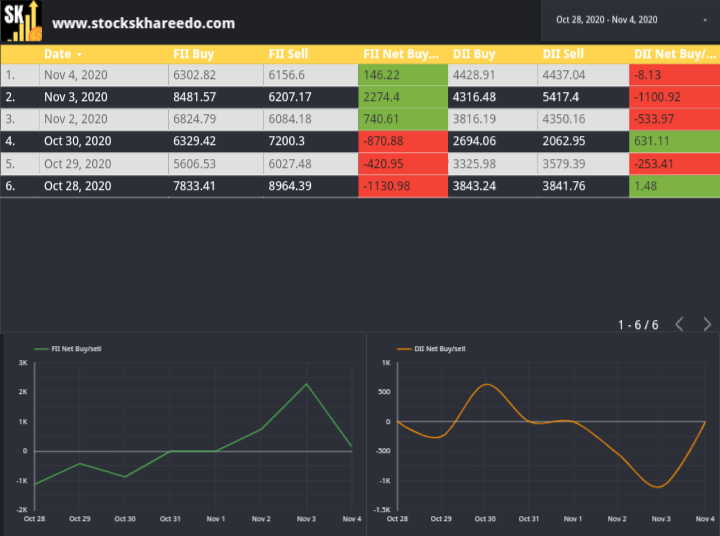Viewport: 720px width, 536px height.
Task: Click red FII net cell -870.88
Action: click(x=403, y=141)
